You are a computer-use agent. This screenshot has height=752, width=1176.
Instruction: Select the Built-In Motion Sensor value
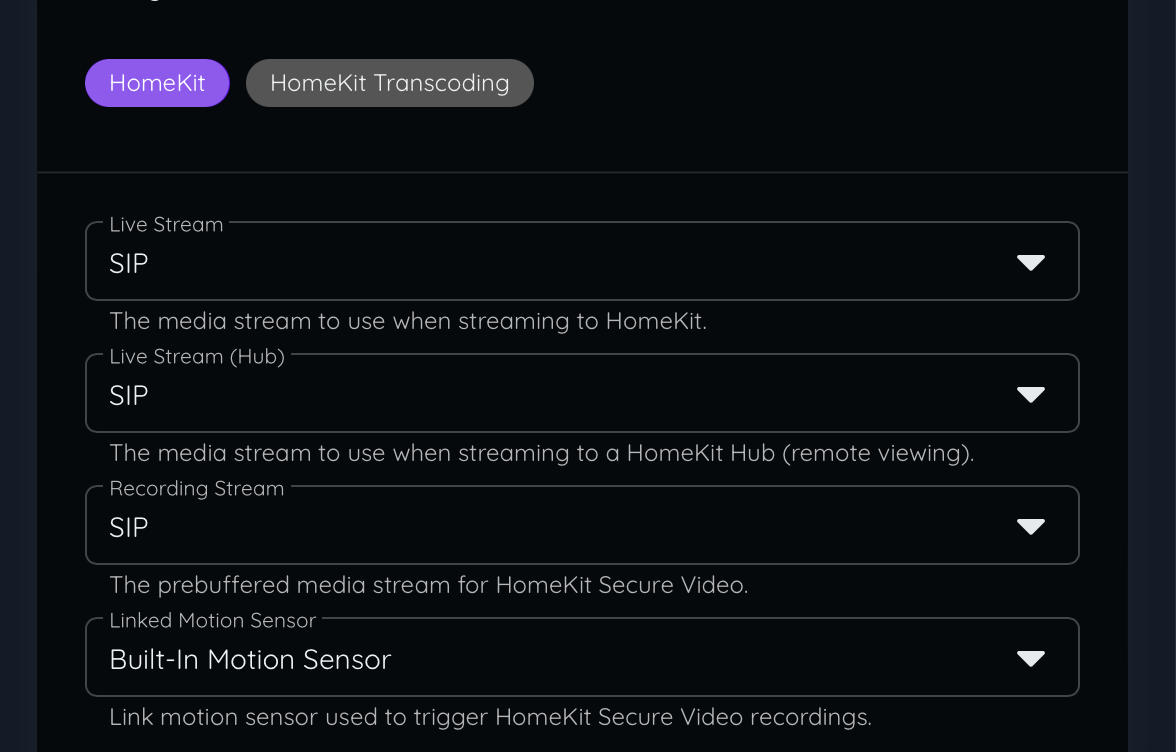pyautogui.click(x=250, y=658)
